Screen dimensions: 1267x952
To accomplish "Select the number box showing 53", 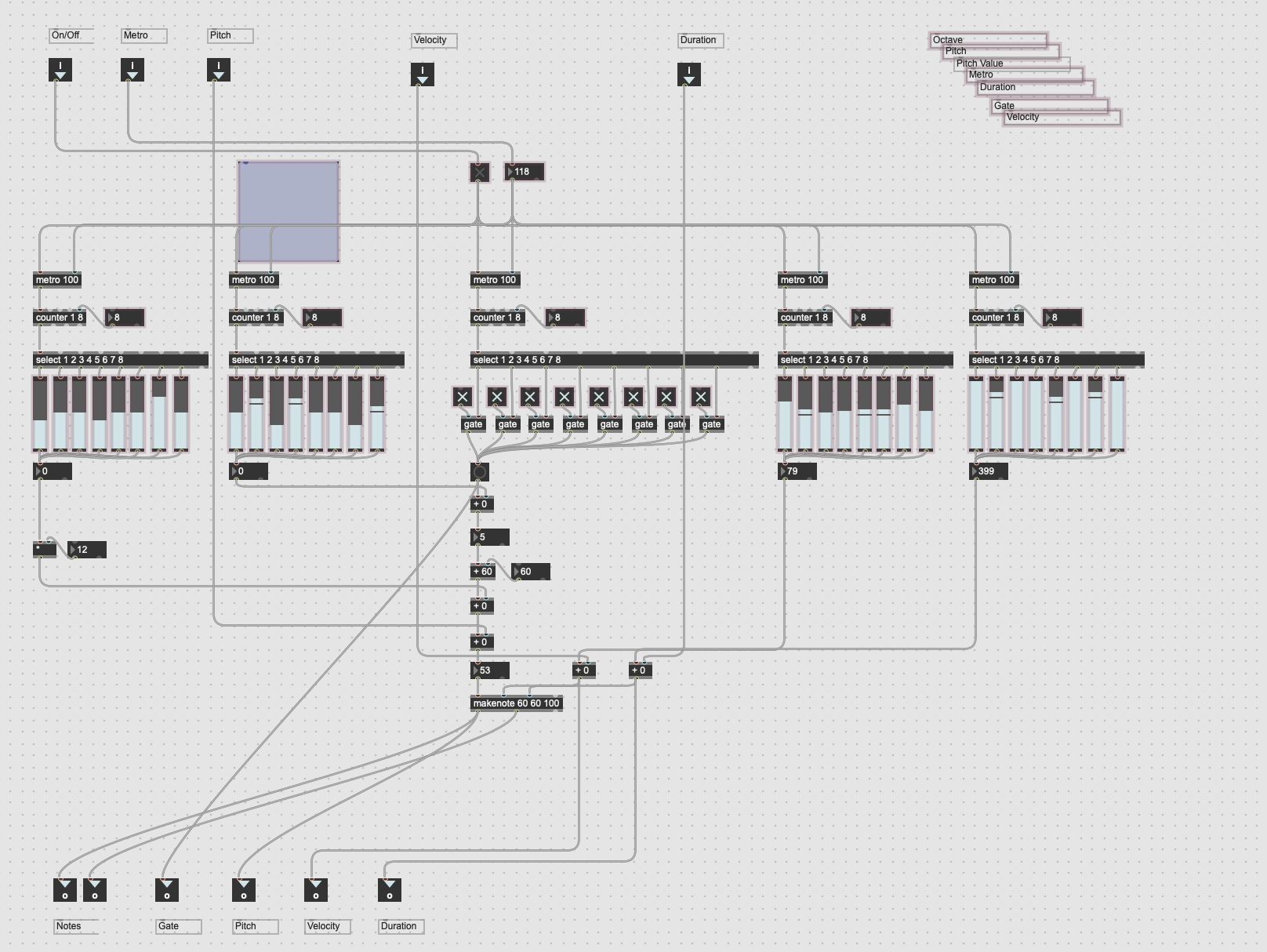I will point(491,670).
